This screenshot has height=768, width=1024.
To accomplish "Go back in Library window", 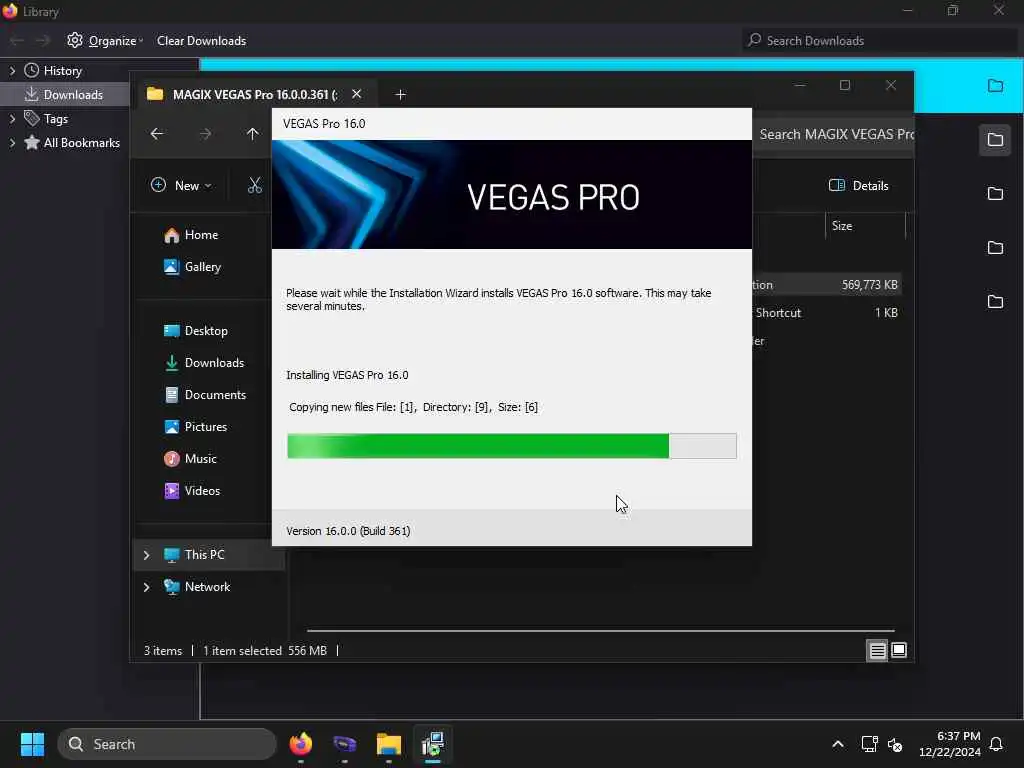I will [17, 40].
